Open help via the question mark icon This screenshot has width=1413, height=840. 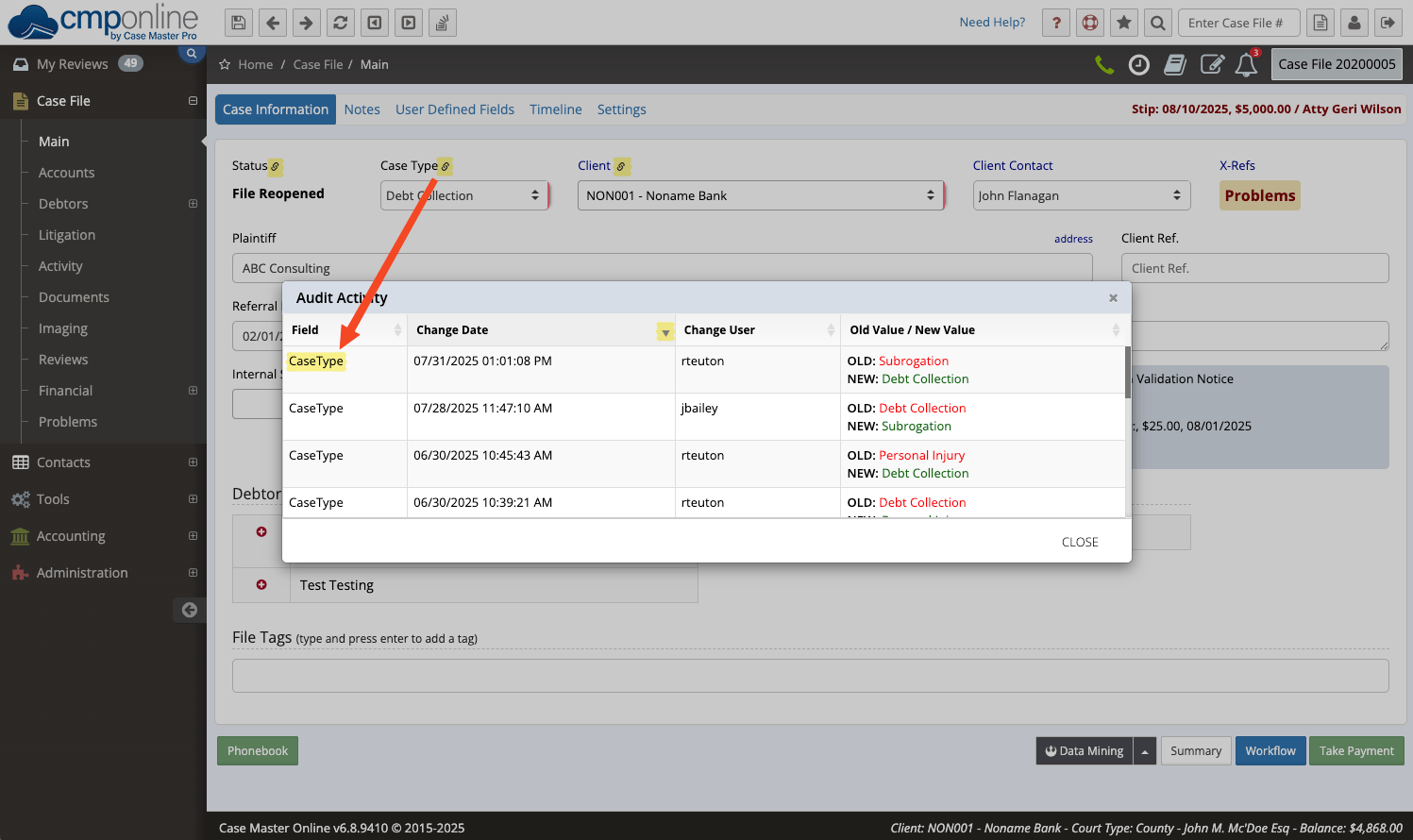[x=1055, y=22]
